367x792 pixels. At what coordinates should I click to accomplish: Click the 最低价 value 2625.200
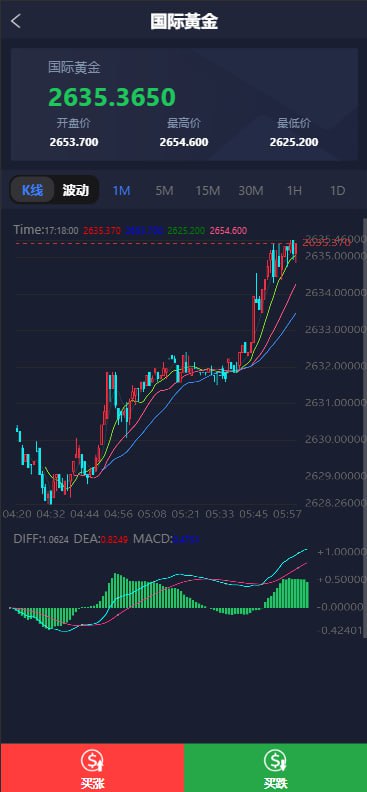coord(294,142)
